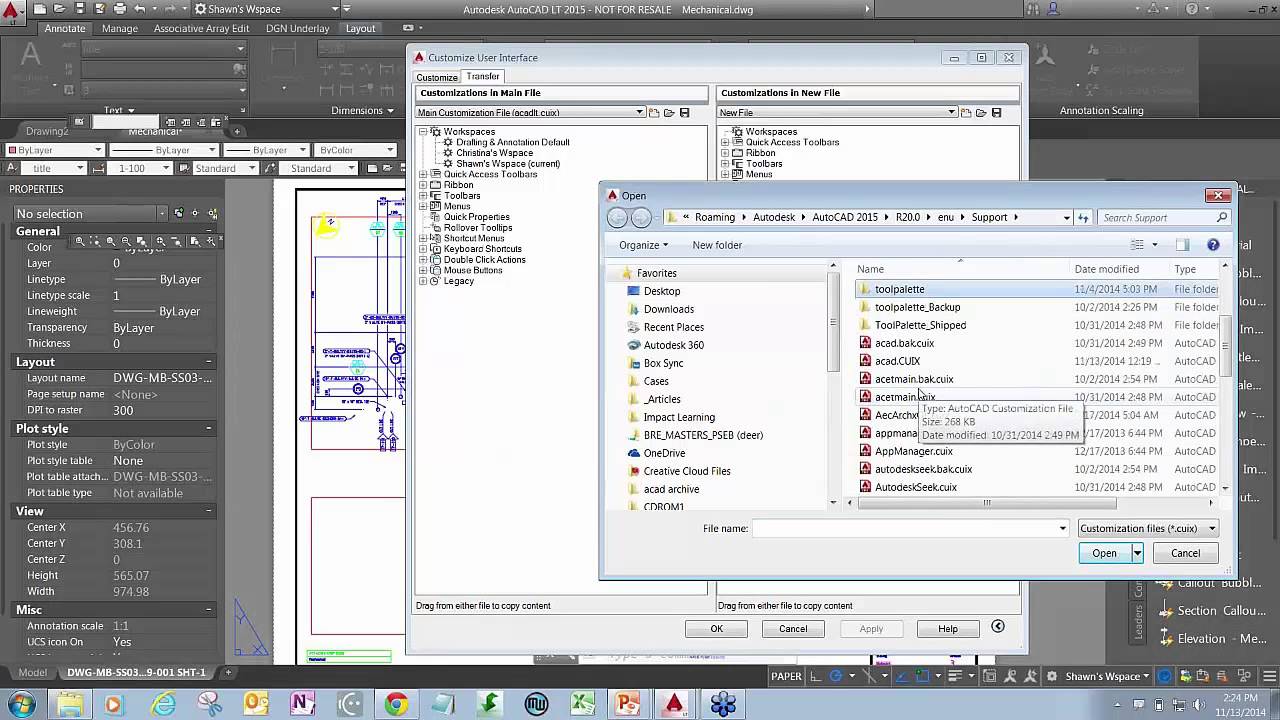Click the arrow beside Open button
The height and width of the screenshot is (720, 1280).
point(1137,553)
